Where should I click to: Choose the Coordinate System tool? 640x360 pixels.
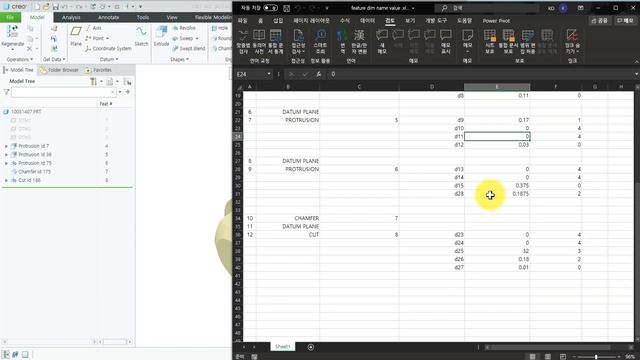tap(108, 49)
